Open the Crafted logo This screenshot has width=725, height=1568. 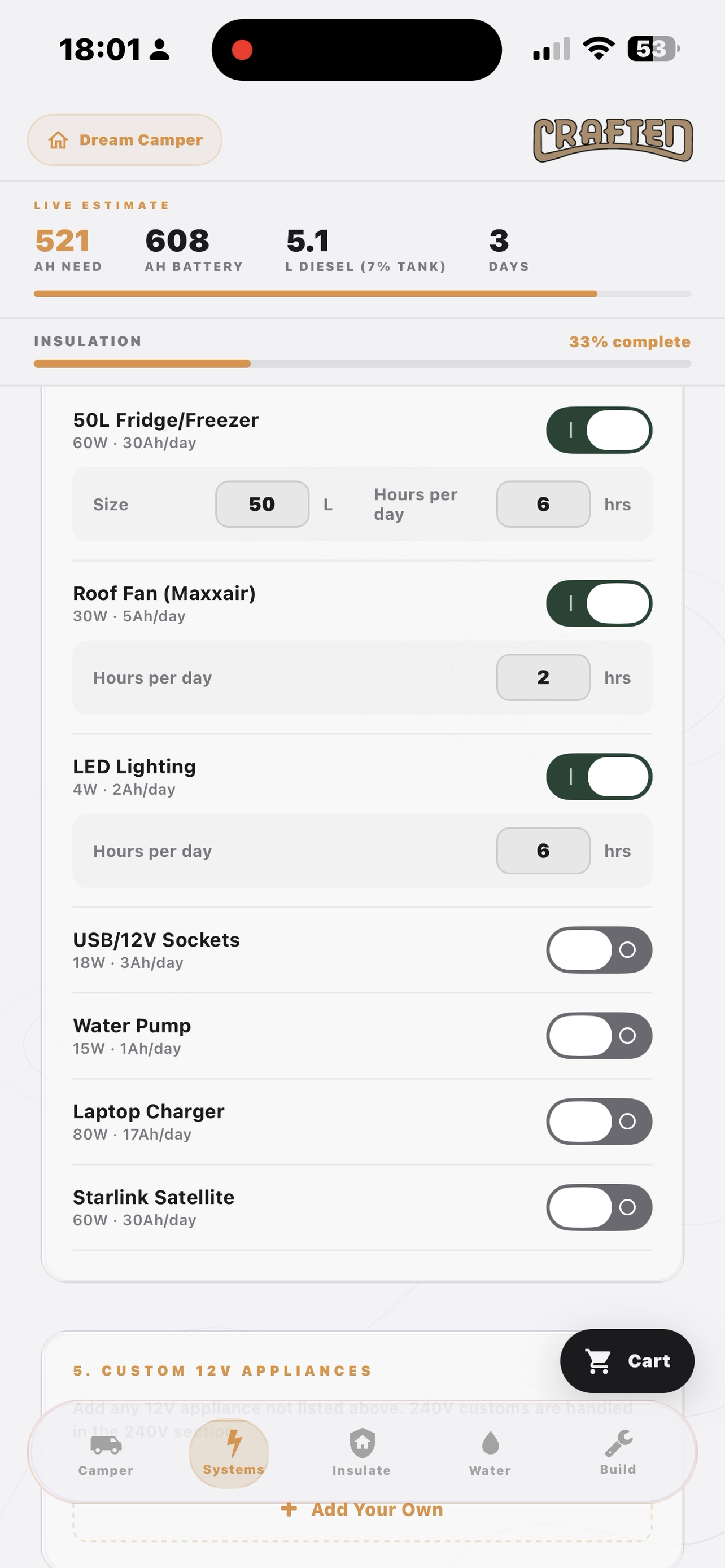(613, 140)
